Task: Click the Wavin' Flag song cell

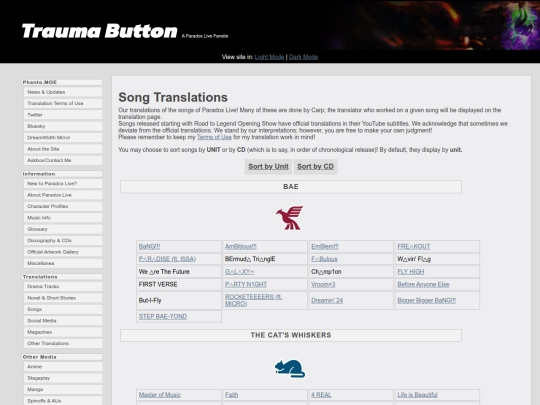Action: (x=437, y=259)
